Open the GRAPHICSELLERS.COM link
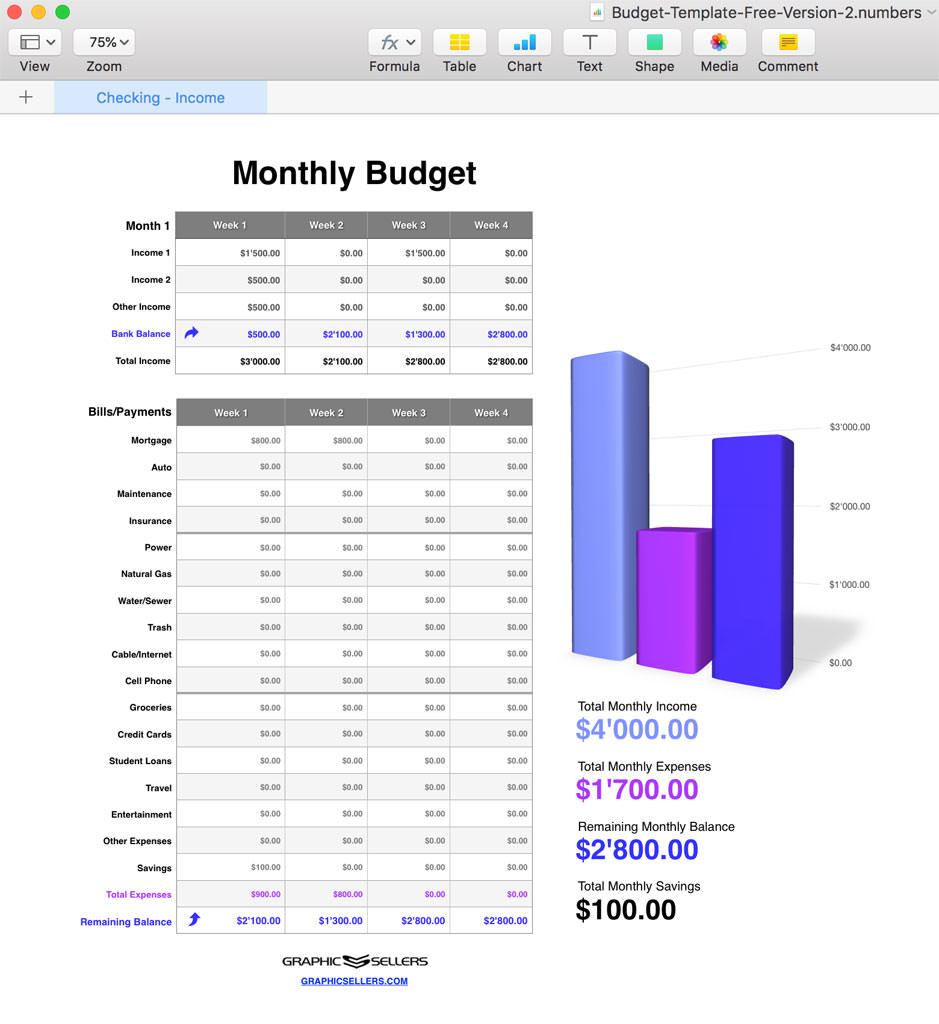Image resolution: width=939 pixels, height=1024 pixels. [354, 981]
